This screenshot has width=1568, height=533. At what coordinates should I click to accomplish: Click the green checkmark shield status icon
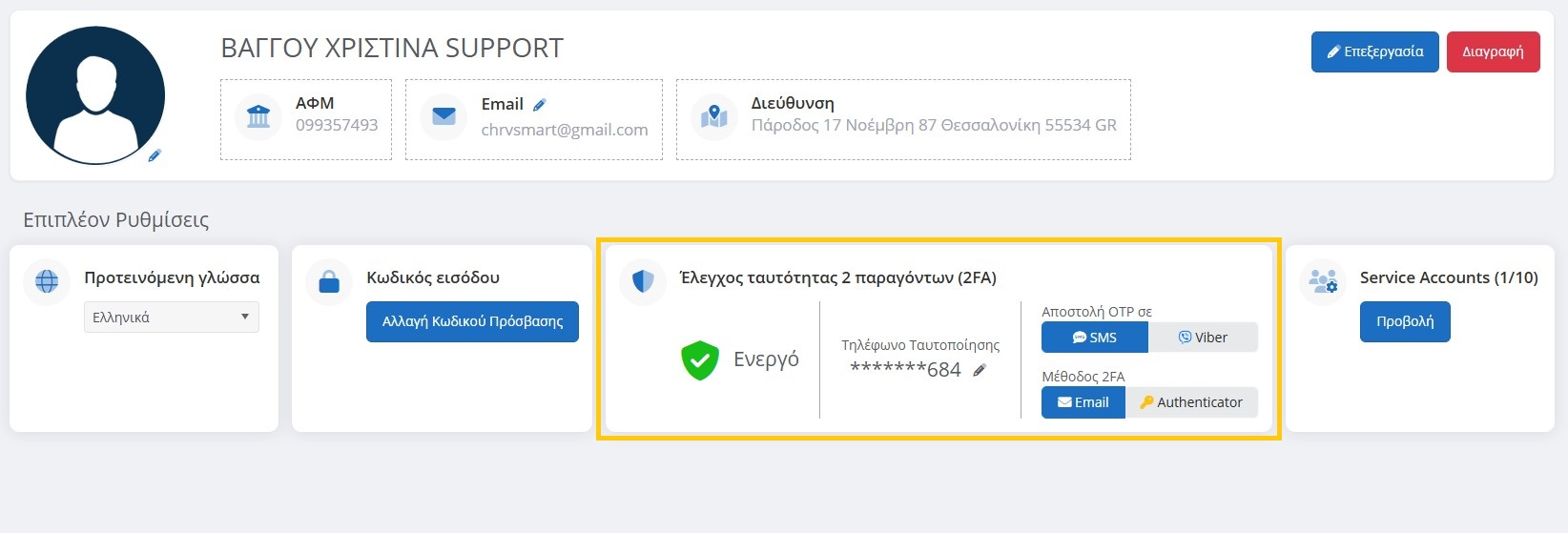(700, 360)
